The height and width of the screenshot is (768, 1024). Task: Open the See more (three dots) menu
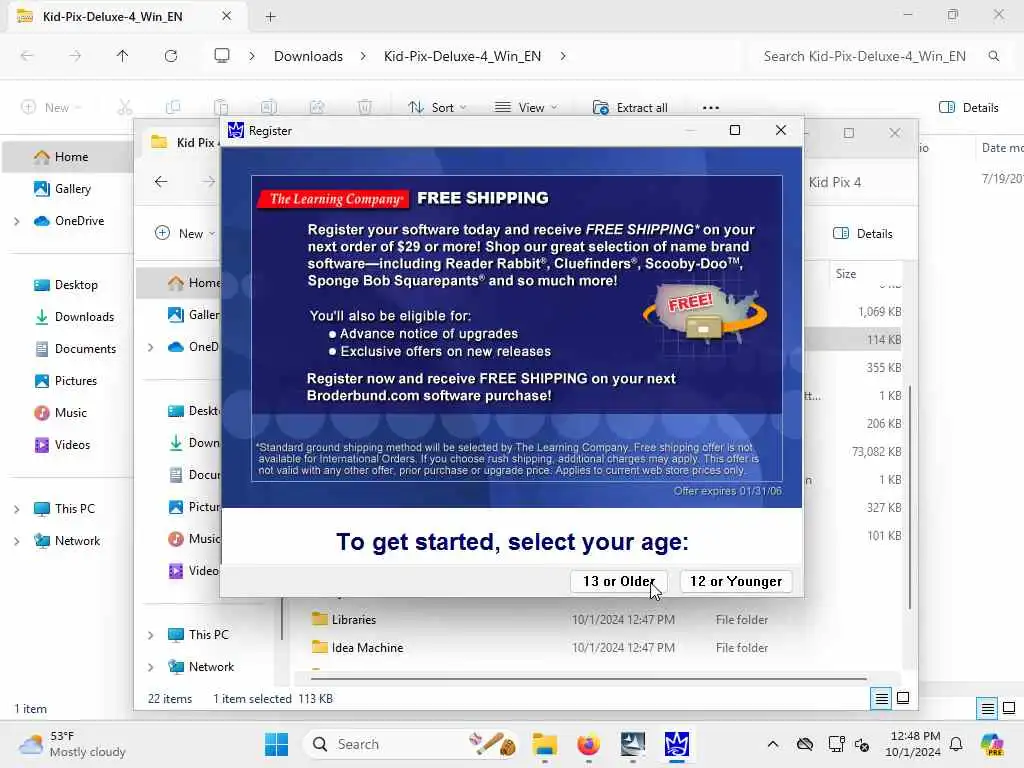point(711,108)
